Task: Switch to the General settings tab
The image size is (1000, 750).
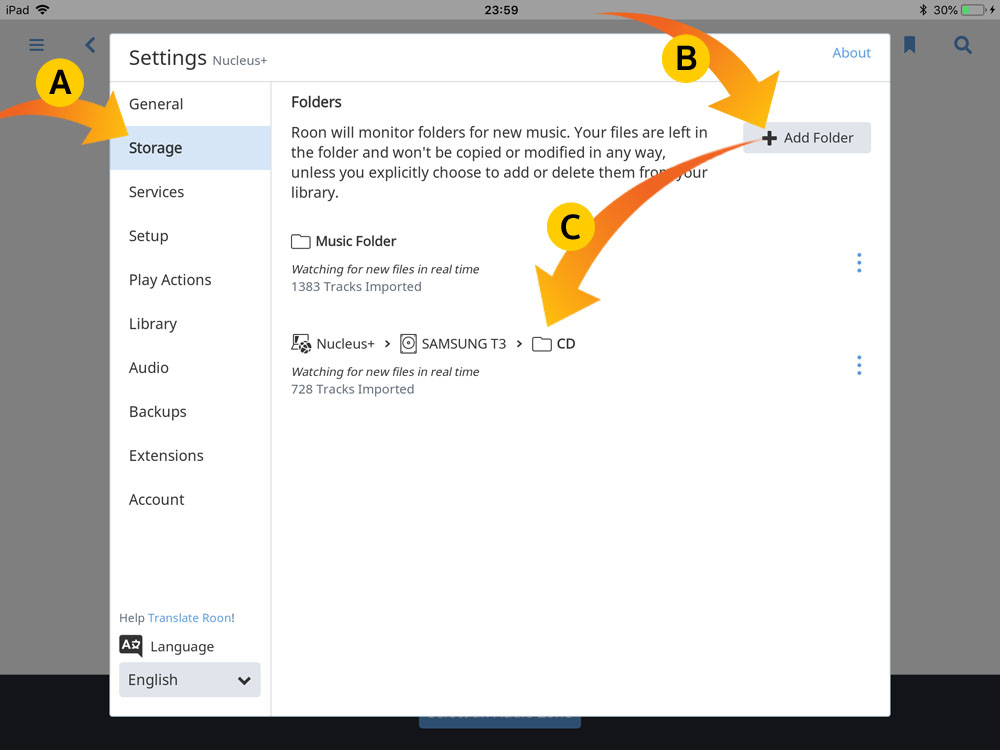Action: (156, 104)
